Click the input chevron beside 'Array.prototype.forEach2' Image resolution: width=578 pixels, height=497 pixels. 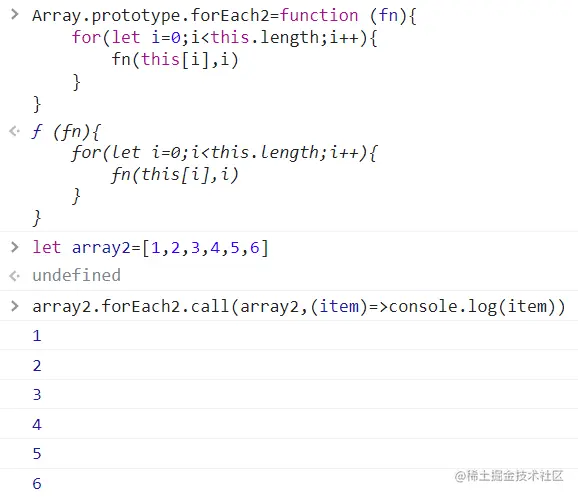14,14
